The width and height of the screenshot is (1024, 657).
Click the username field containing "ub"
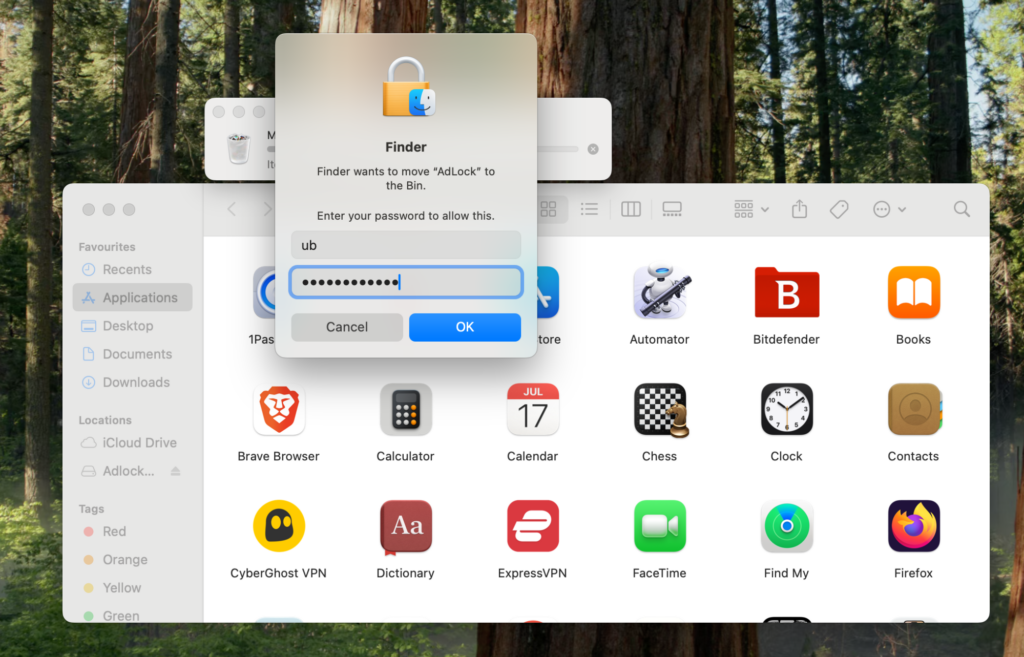click(x=406, y=245)
